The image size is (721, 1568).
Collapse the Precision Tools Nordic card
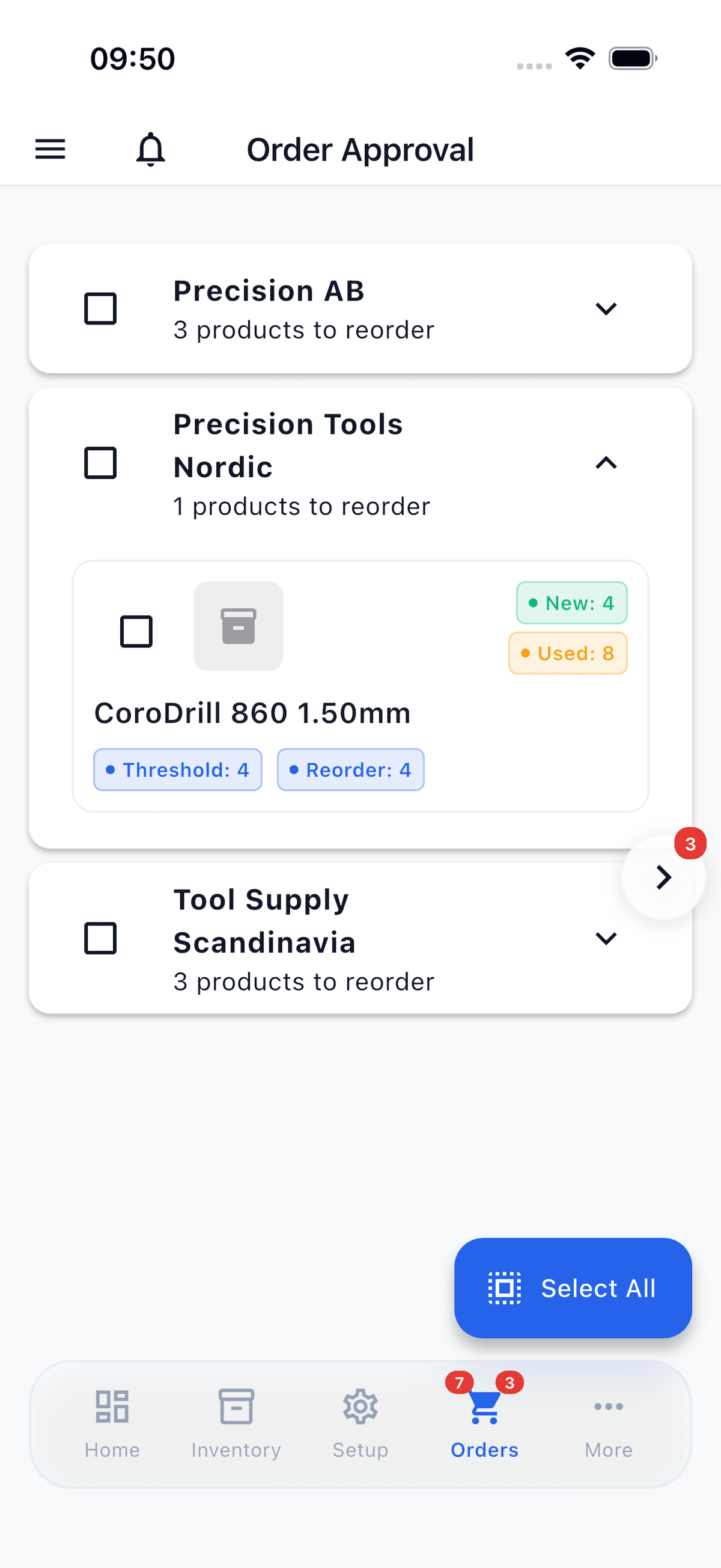click(606, 463)
